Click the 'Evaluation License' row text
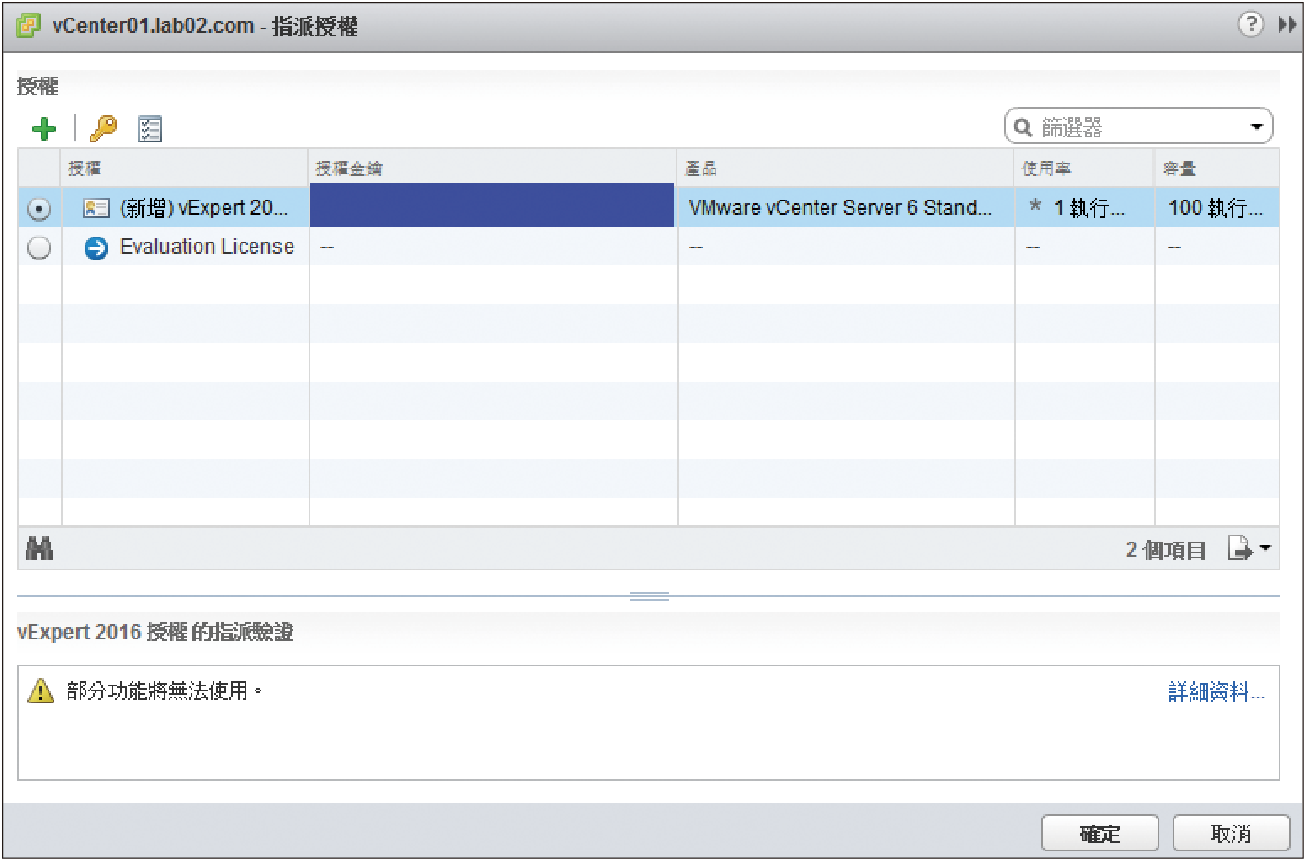1307x862 pixels. pyautogui.click(x=207, y=247)
